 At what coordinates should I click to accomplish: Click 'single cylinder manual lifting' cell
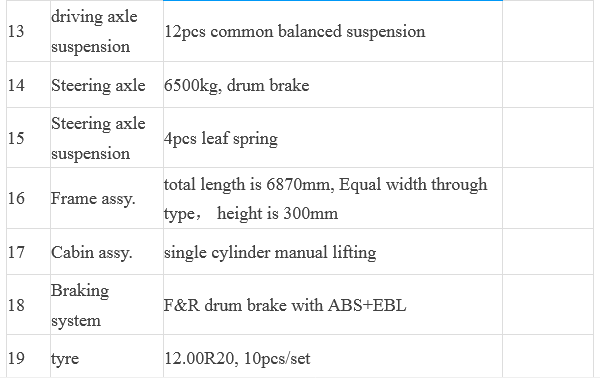click(333, 252)
